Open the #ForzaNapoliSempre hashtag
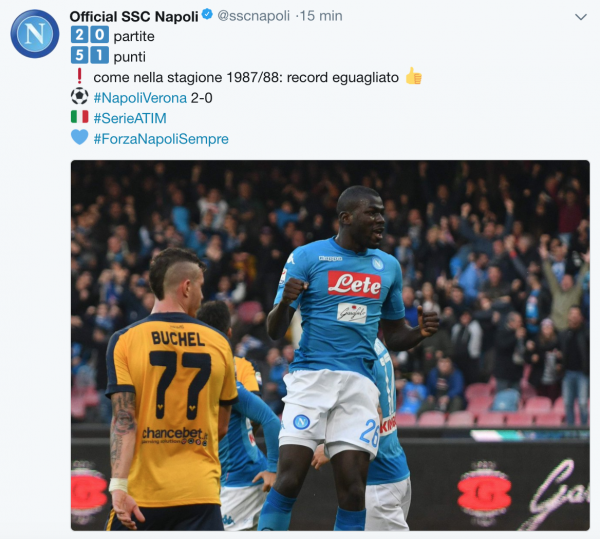This screenshot has width=600, height=539. pyautogui.click(x=161, y=138)
